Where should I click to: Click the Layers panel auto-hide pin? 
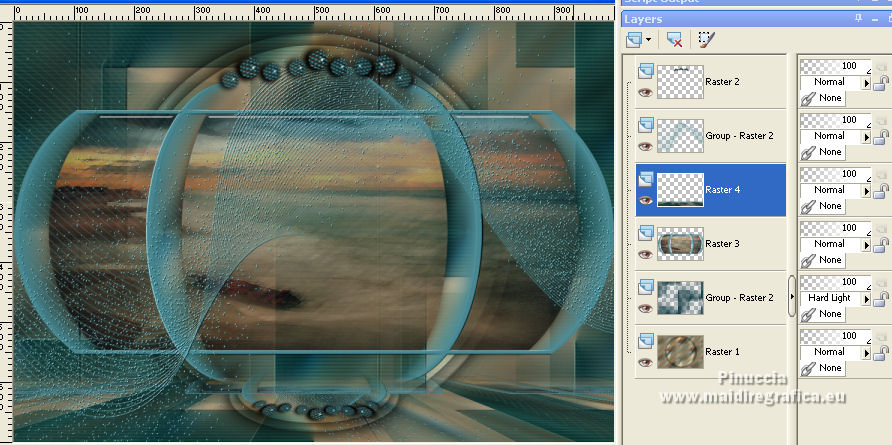(x=858, y=19)
